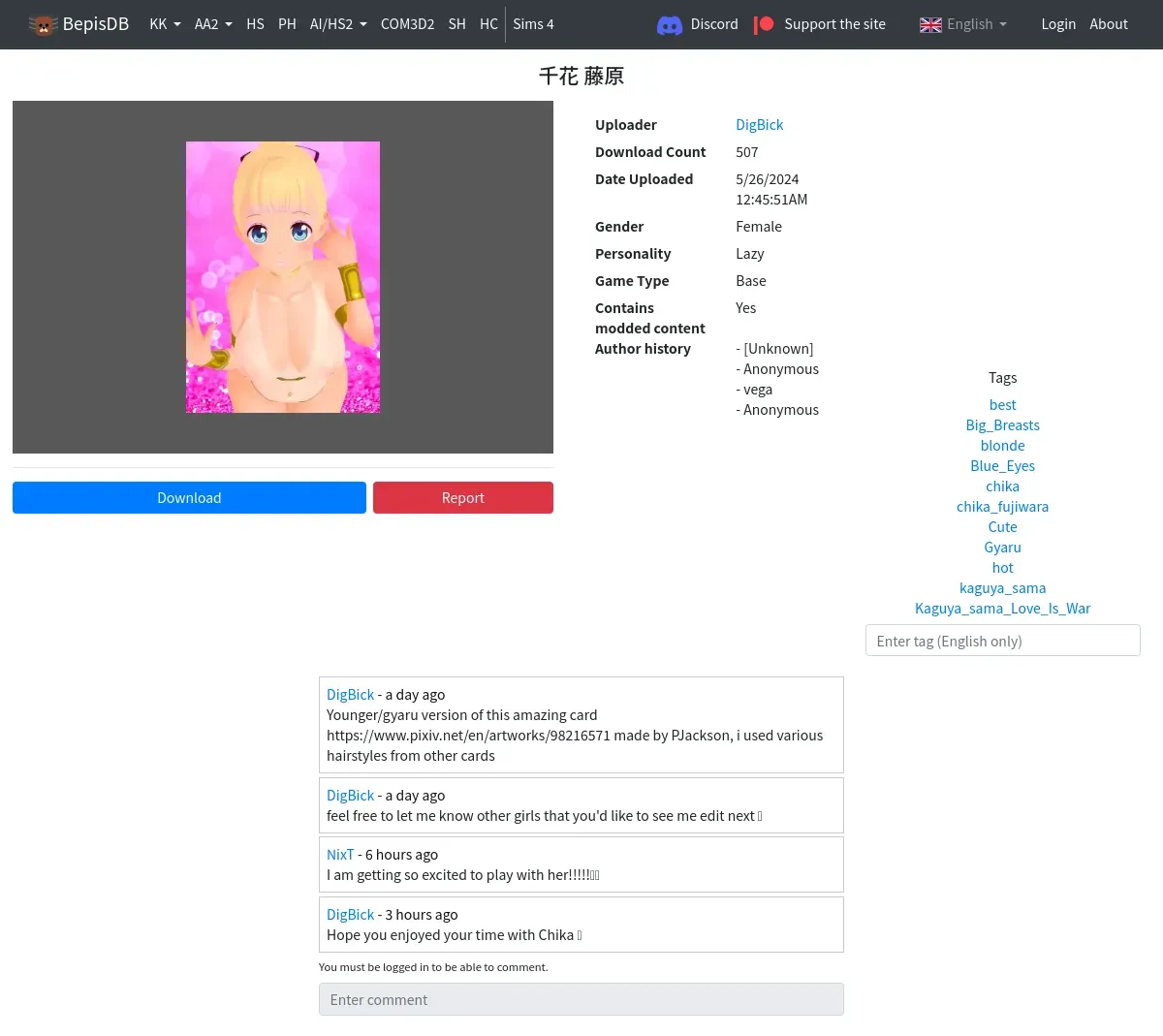
Task: Select the Gyaru tag
Action: pos(1002,548)
